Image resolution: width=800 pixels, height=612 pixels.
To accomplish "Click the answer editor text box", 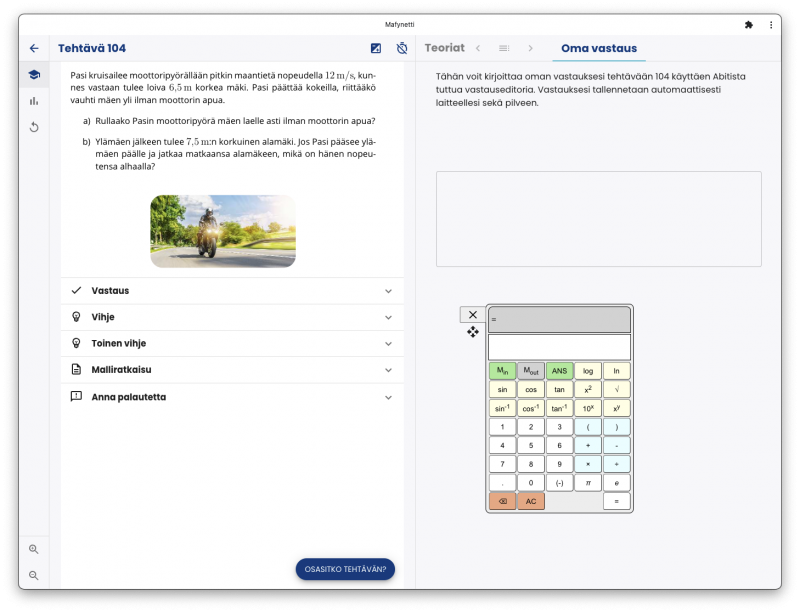I will tap(598, 218).
